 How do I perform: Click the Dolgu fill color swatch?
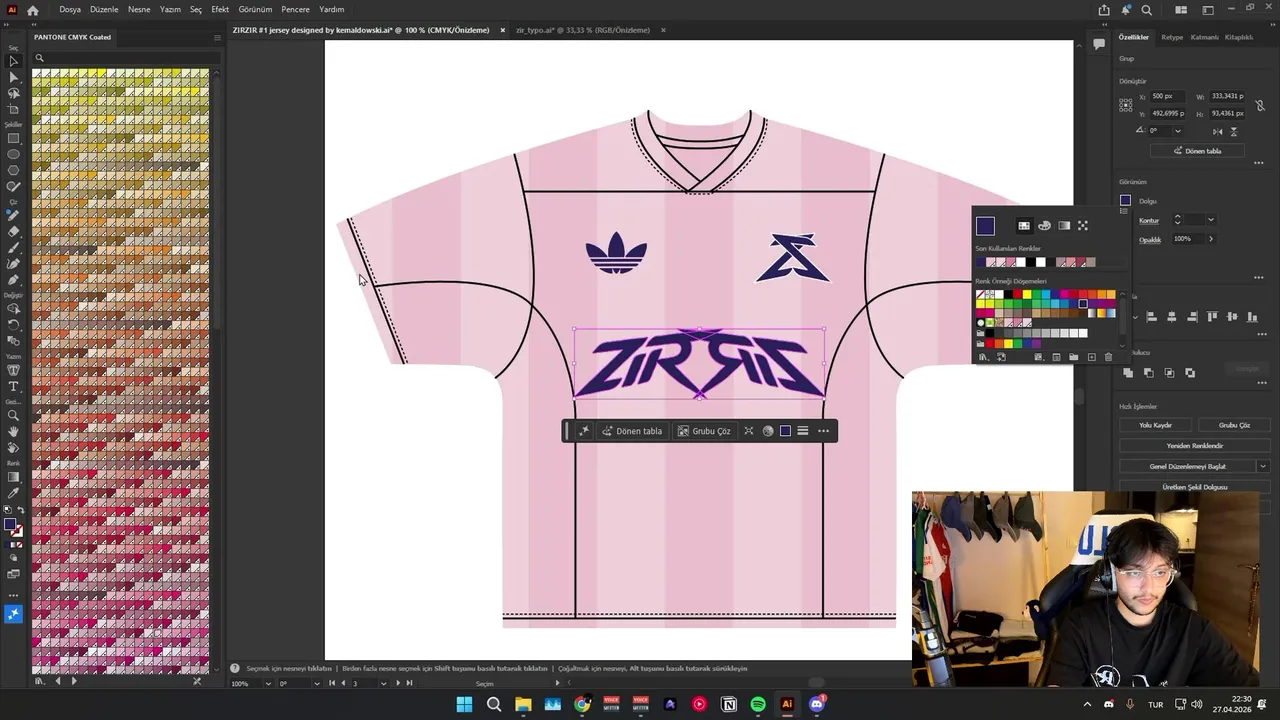click(x=1125, y=201)
